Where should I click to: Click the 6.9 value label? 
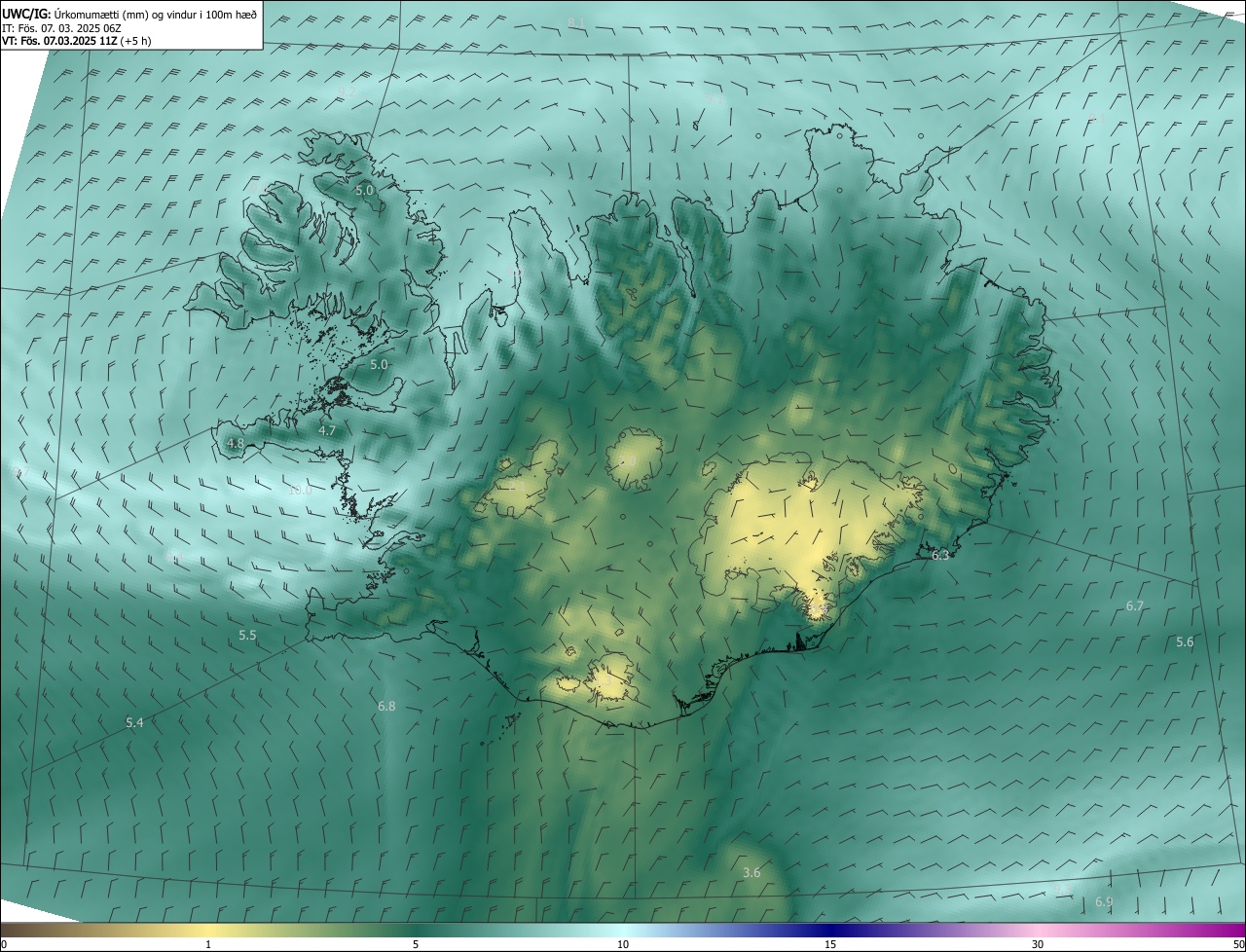(x=1104, y=902)
